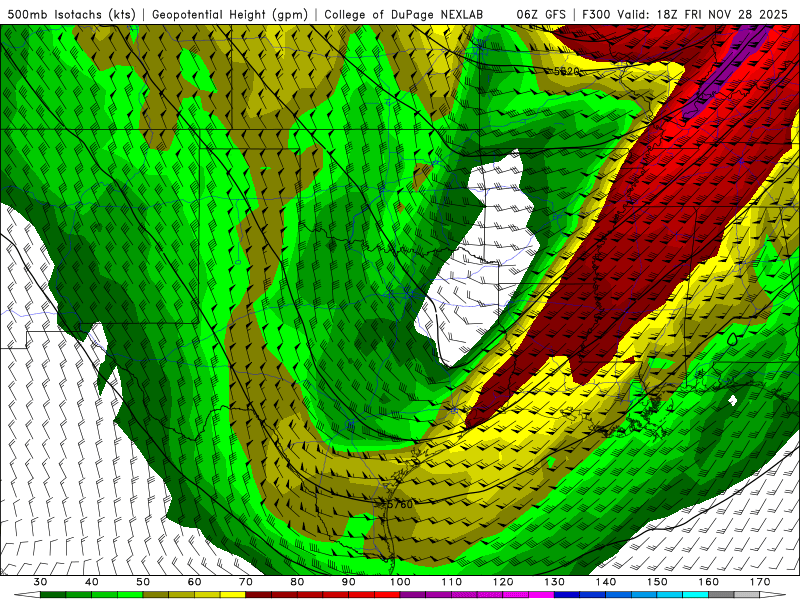Viewport: 800px width, 600px height.
Task: Click the 50 value on the color scale
Action: click(143, 582)
